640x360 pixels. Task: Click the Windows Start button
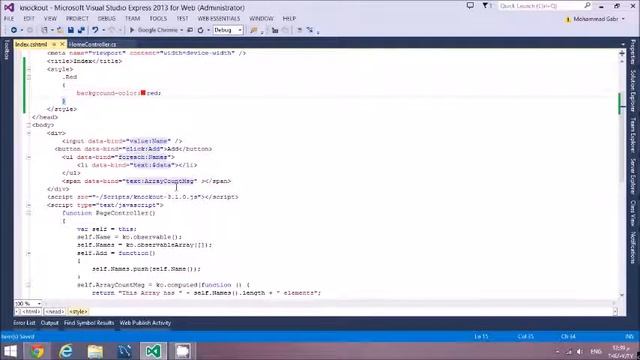[10, 351]
